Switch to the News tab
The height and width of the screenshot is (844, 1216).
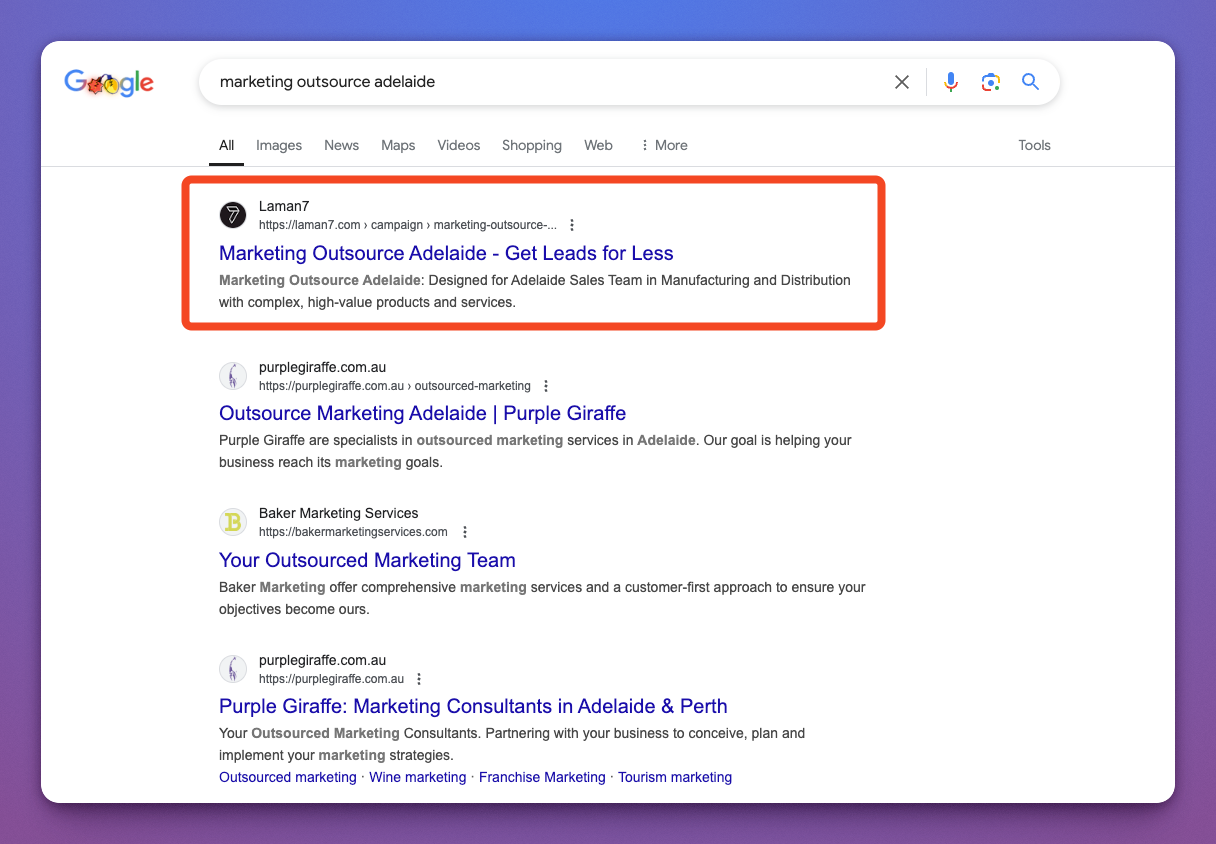point(341,145)
